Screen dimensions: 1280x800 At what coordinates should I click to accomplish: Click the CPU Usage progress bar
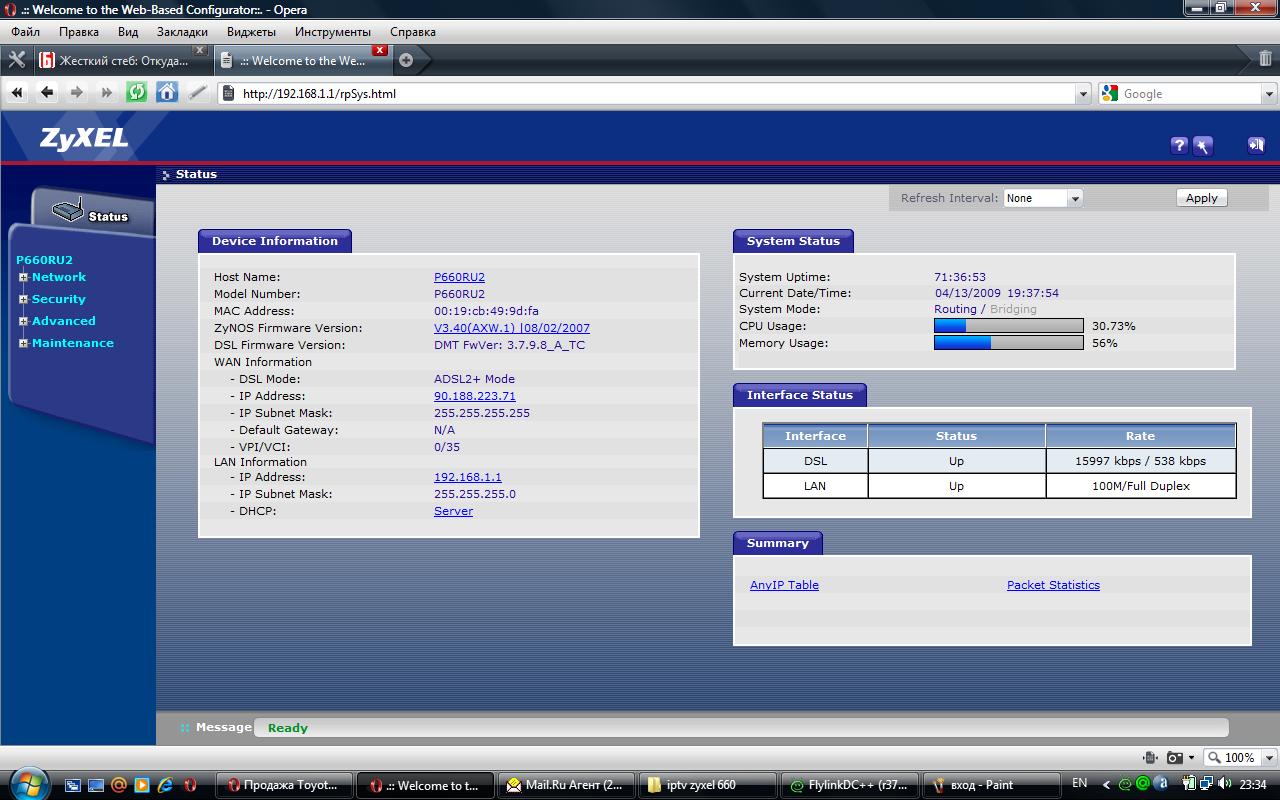[1008, 326]
